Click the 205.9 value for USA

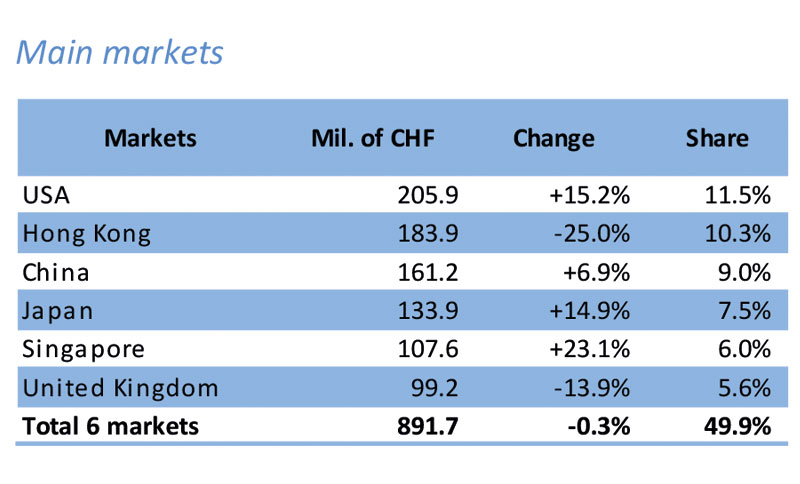428,197
